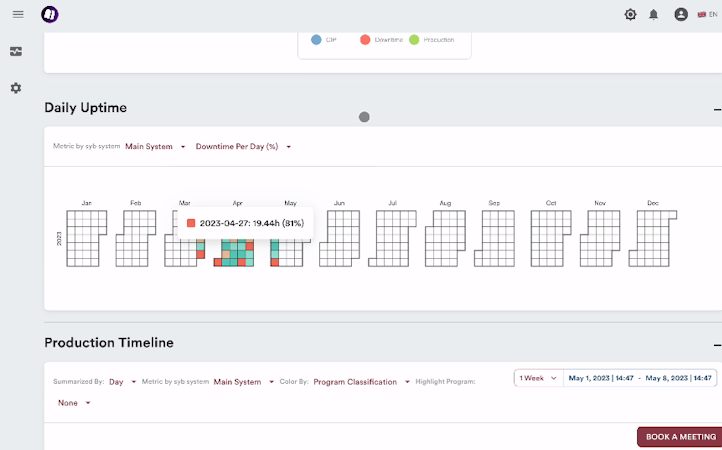This screenshot has width=722, height=450.
Task: Click the production timeline date range field
Action: click(640, 378)
